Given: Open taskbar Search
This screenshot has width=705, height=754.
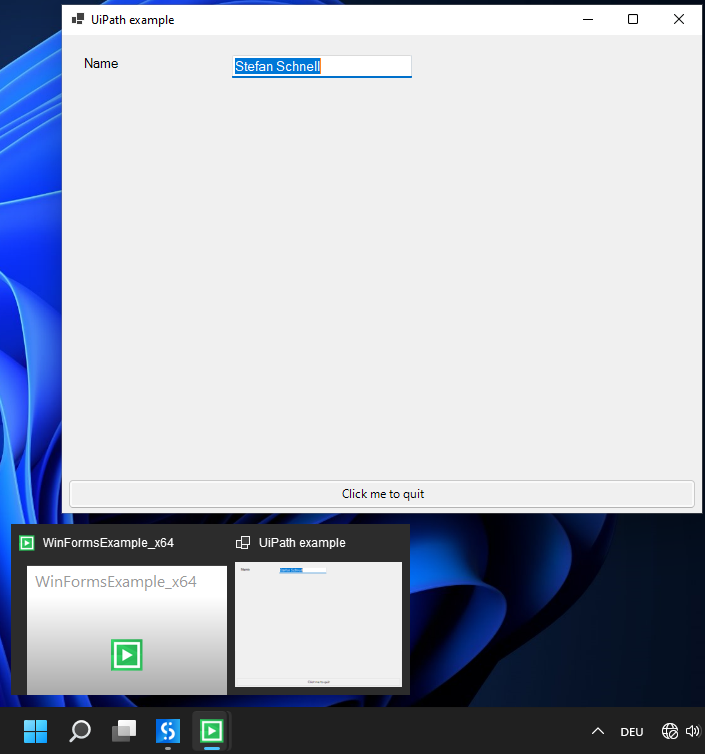Looking at the screenshot, I should [x=80, y=731].
